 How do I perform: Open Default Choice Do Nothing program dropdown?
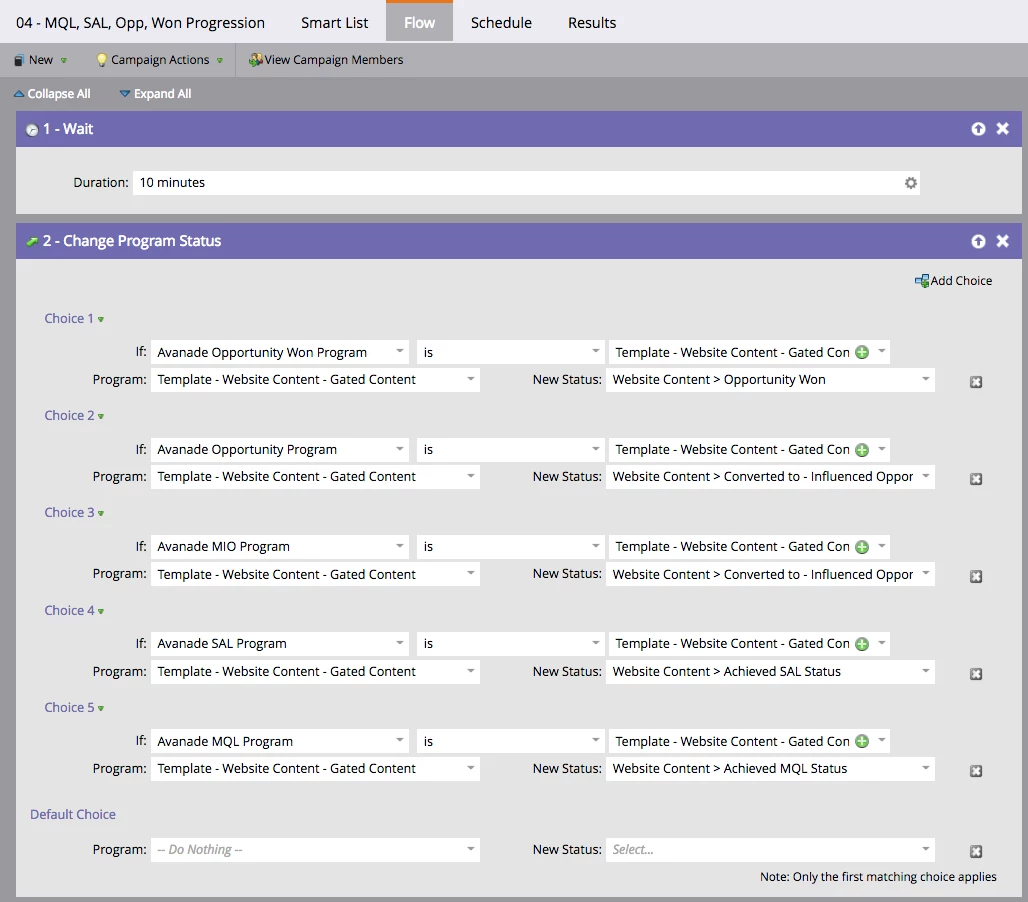point(315,850)
